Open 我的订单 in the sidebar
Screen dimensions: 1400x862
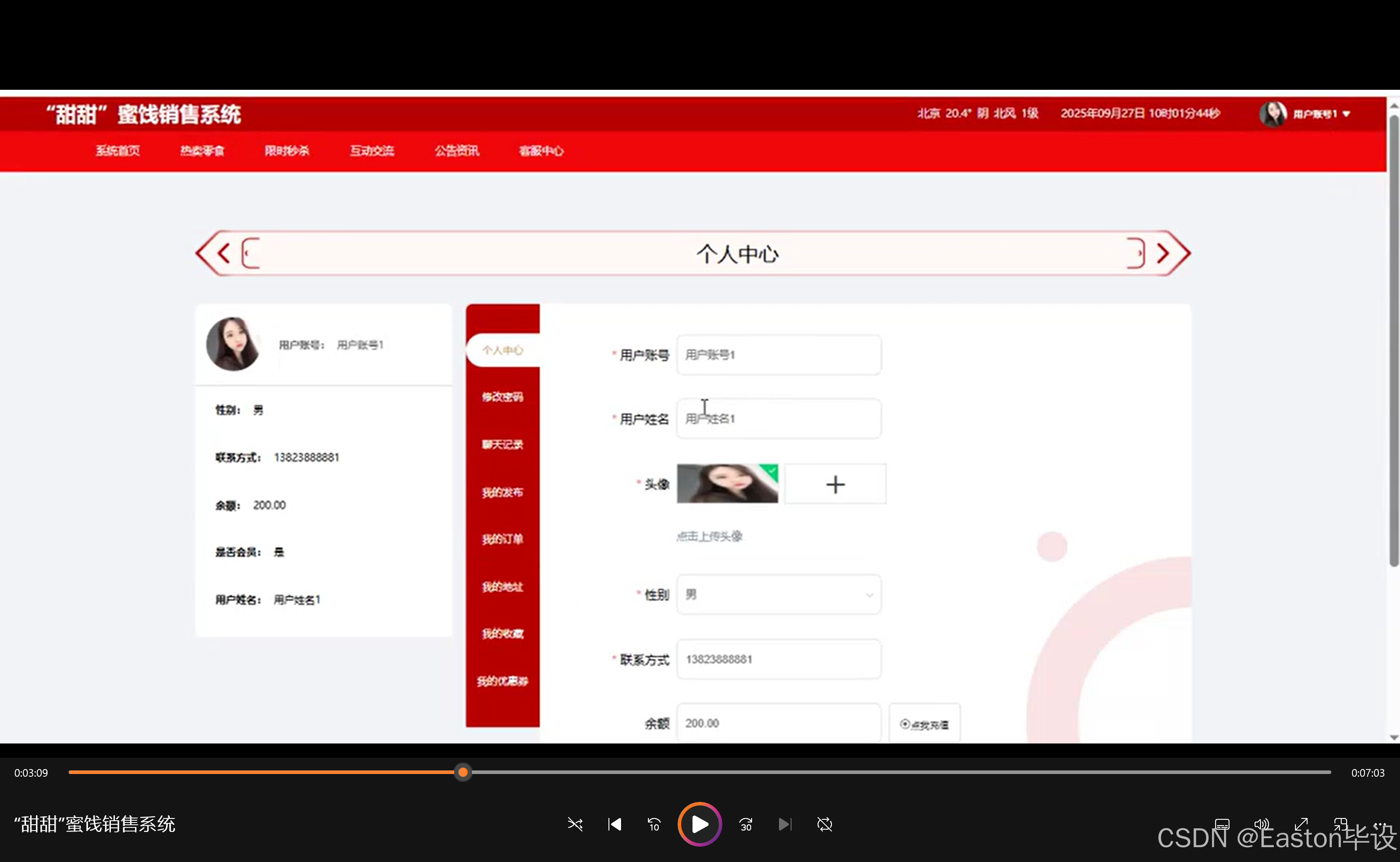[503, 539]
